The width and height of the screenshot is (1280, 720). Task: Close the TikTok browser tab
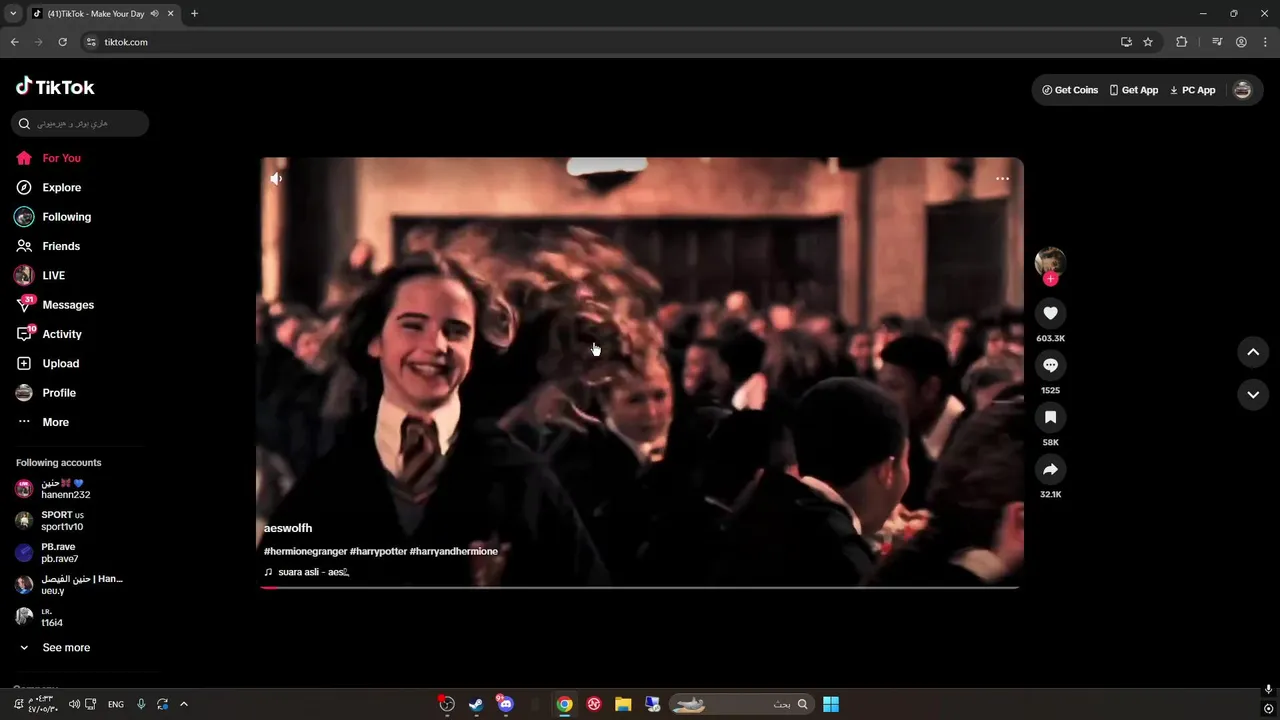click(x=171, y=14)
